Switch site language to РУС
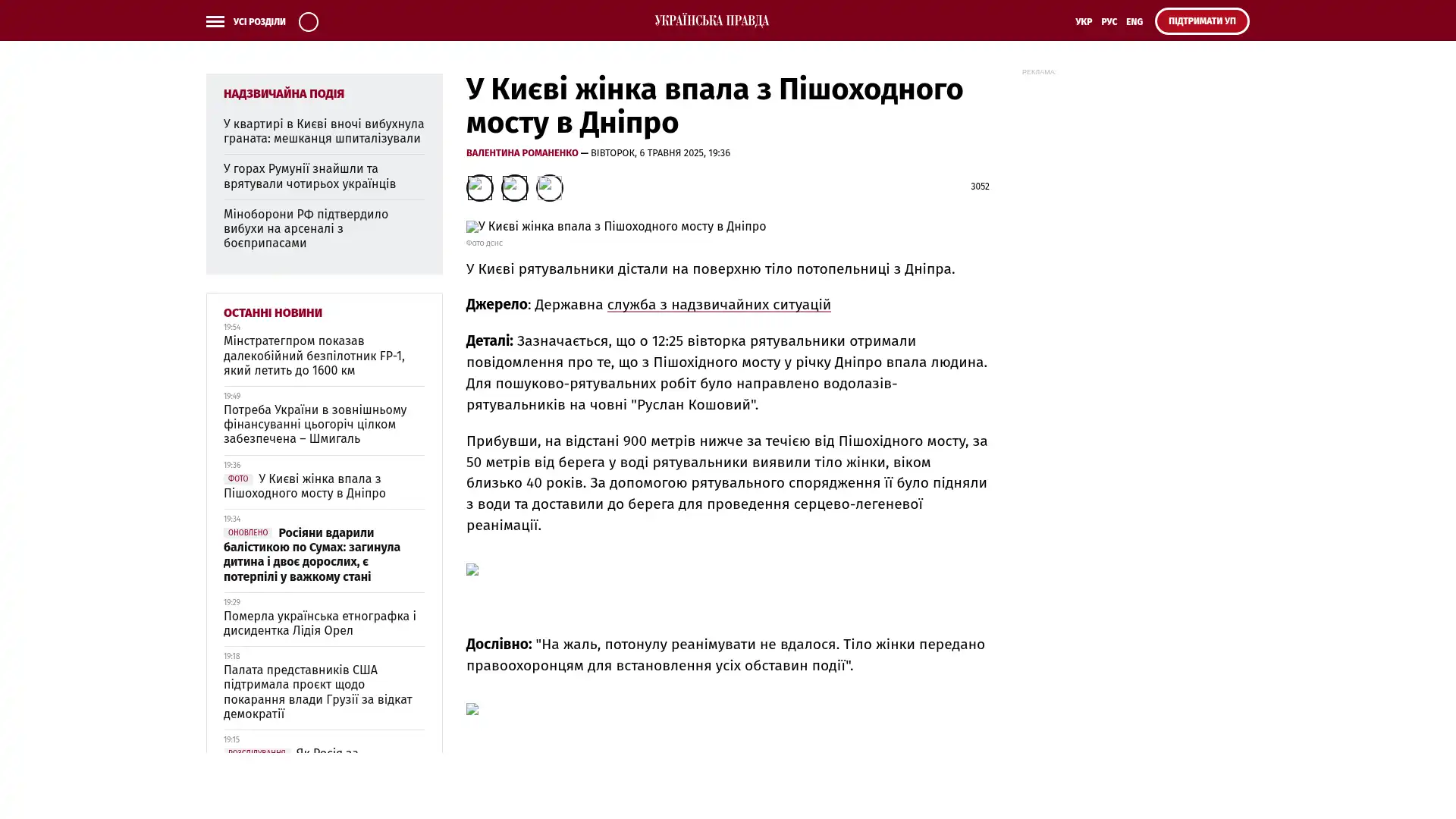Image resolution: width=1456 pixels, height=819 pixels. point(1109,22)
